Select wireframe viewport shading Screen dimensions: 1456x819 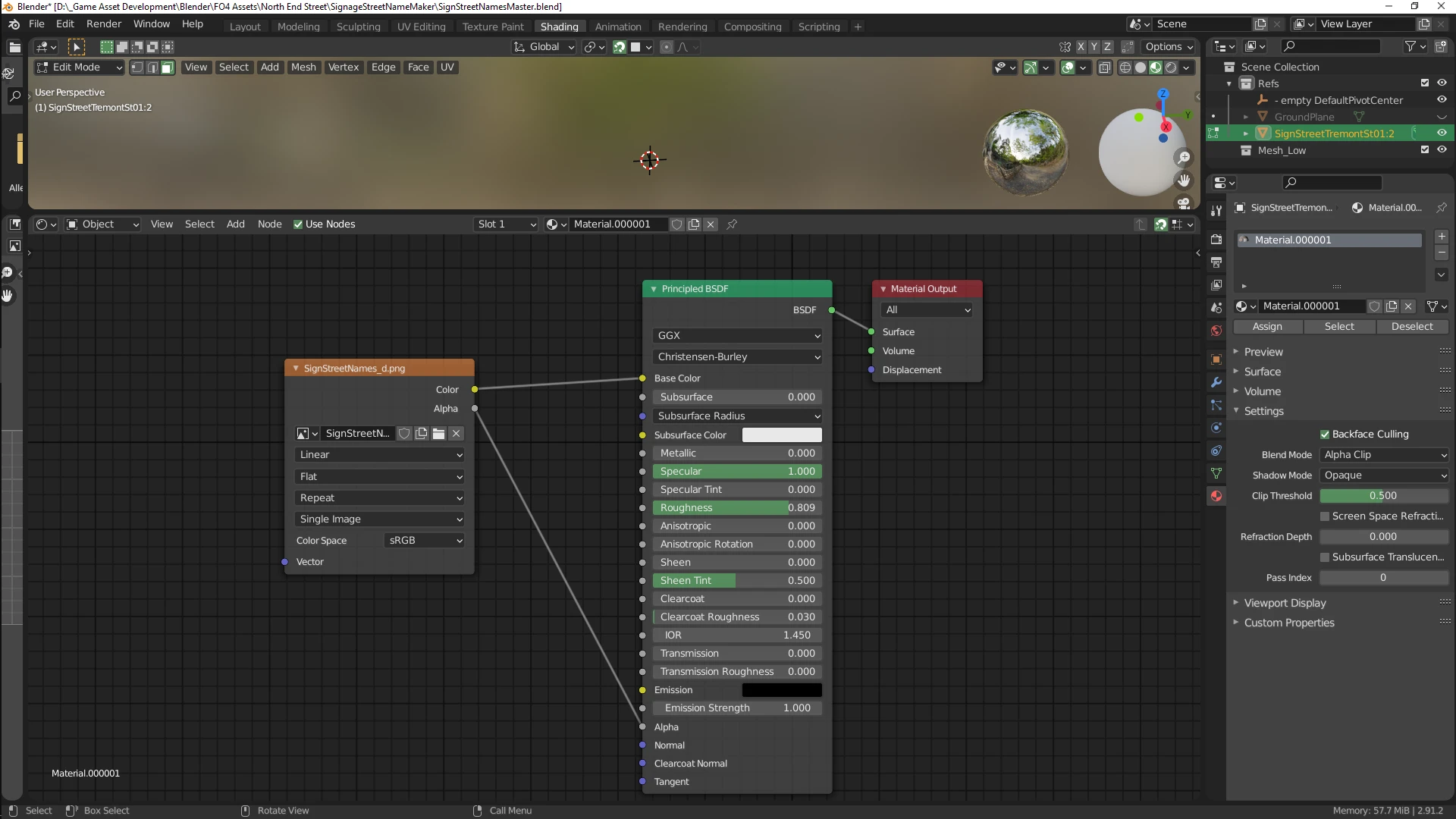[1125, 67]
